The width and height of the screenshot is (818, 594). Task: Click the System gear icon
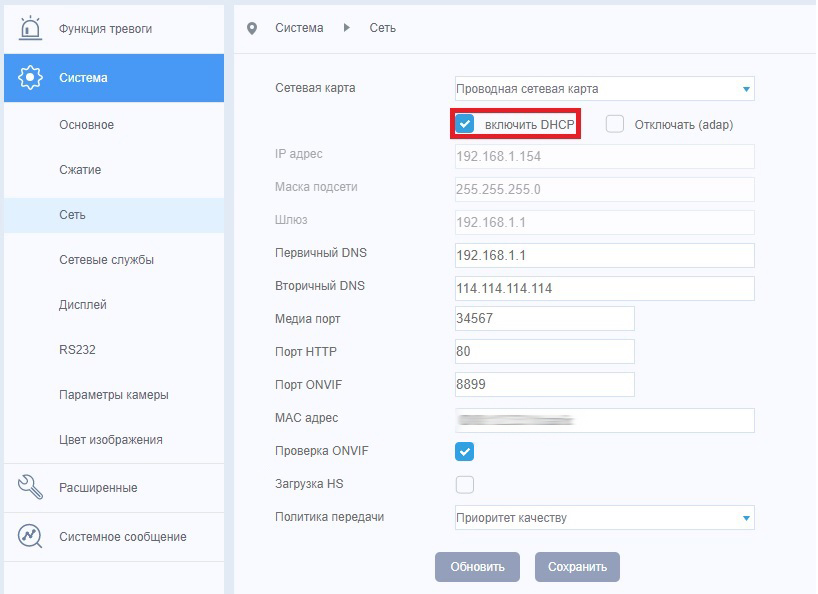click(30, 78)
